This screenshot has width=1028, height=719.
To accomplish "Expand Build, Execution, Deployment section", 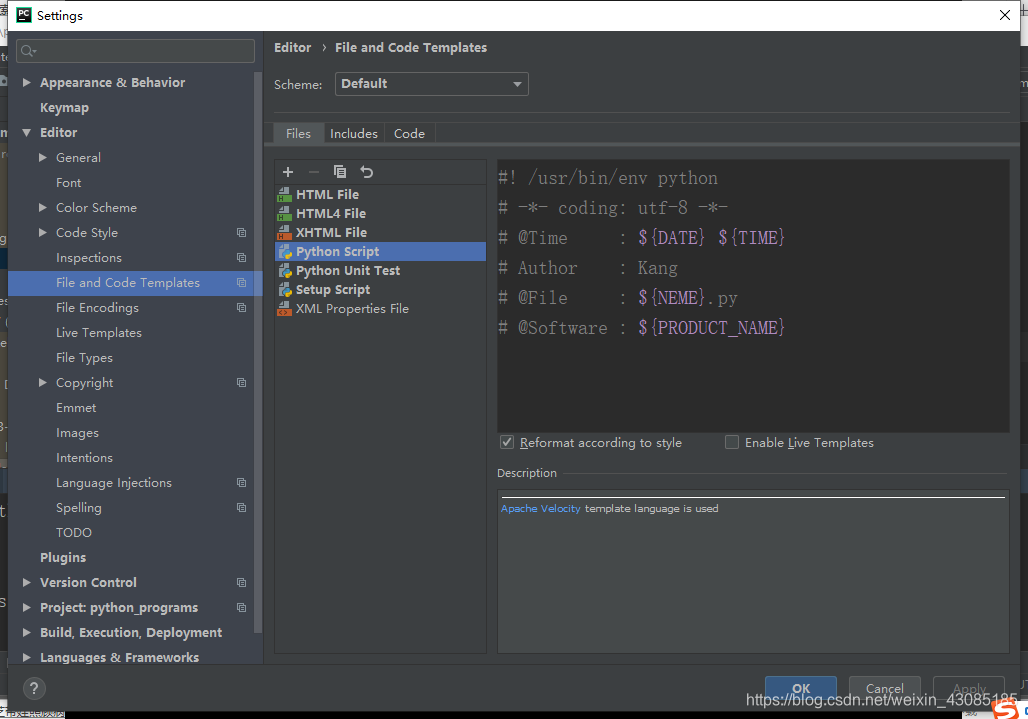I will pos(27,632).
